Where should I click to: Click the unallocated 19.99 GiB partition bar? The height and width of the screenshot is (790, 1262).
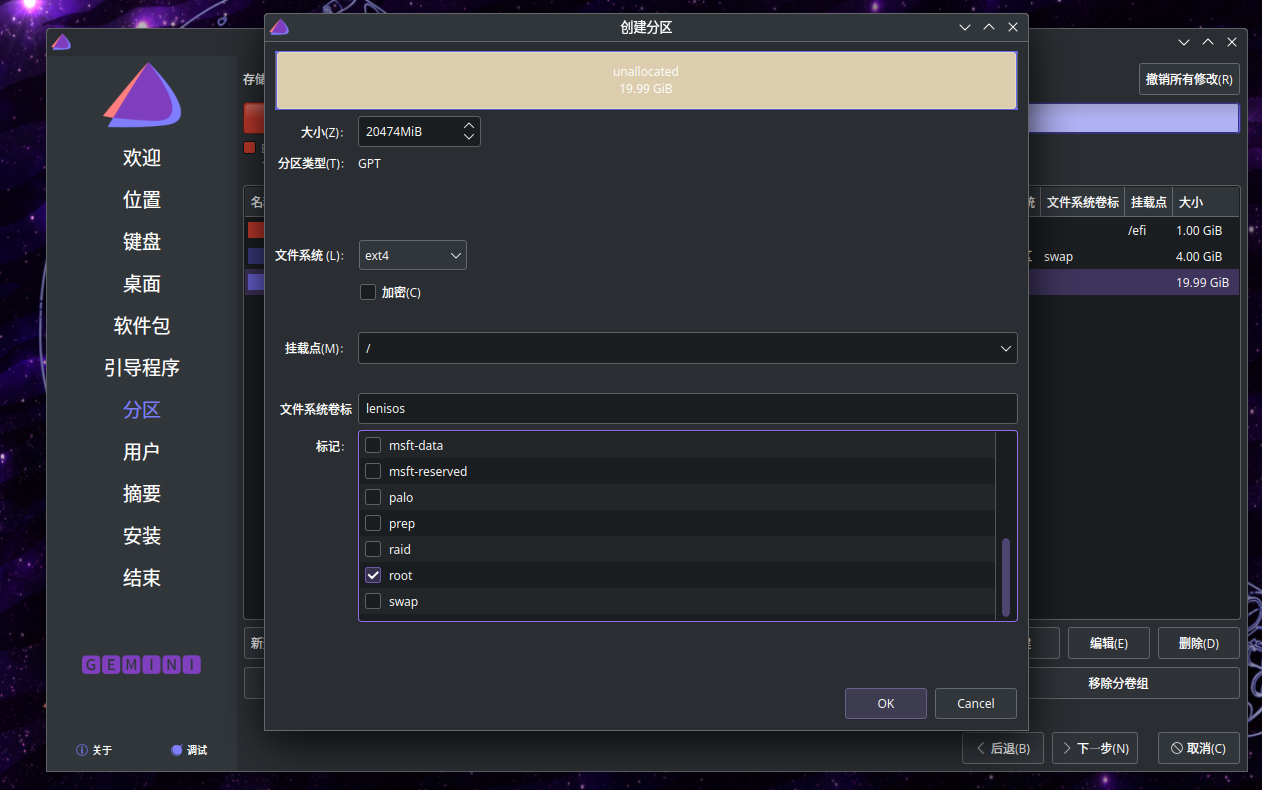pyautogui.click(x=646, y=80)
